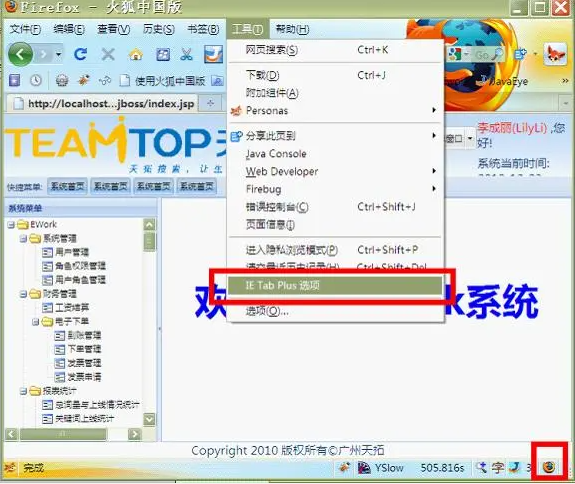
Task: Choose 附加组件(A) in the Tools menu
Action: click(x=335, y=93)
